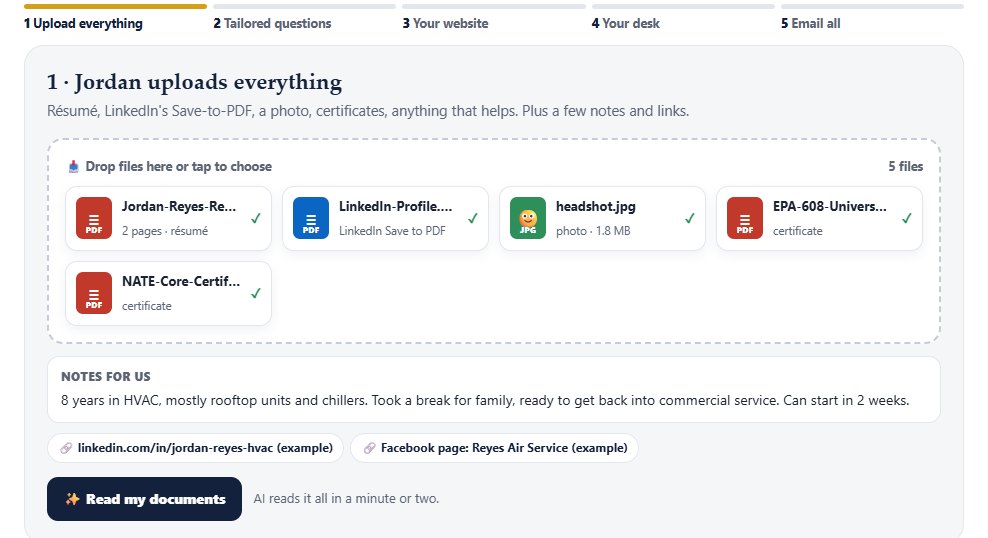This screenshot has height=538, width=988.
Task: Click the red PDF icon for Jordan-Reyes résumé
Action: (94, 218)
